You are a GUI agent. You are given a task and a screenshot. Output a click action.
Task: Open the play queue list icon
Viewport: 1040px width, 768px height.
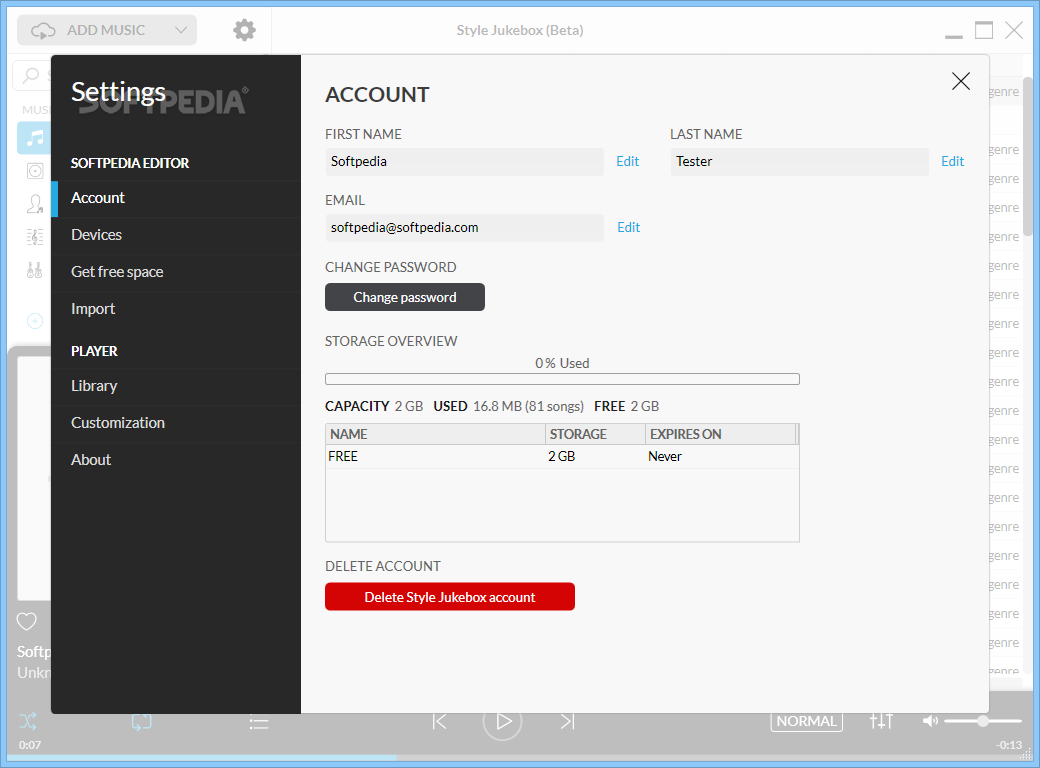[259, 723]
